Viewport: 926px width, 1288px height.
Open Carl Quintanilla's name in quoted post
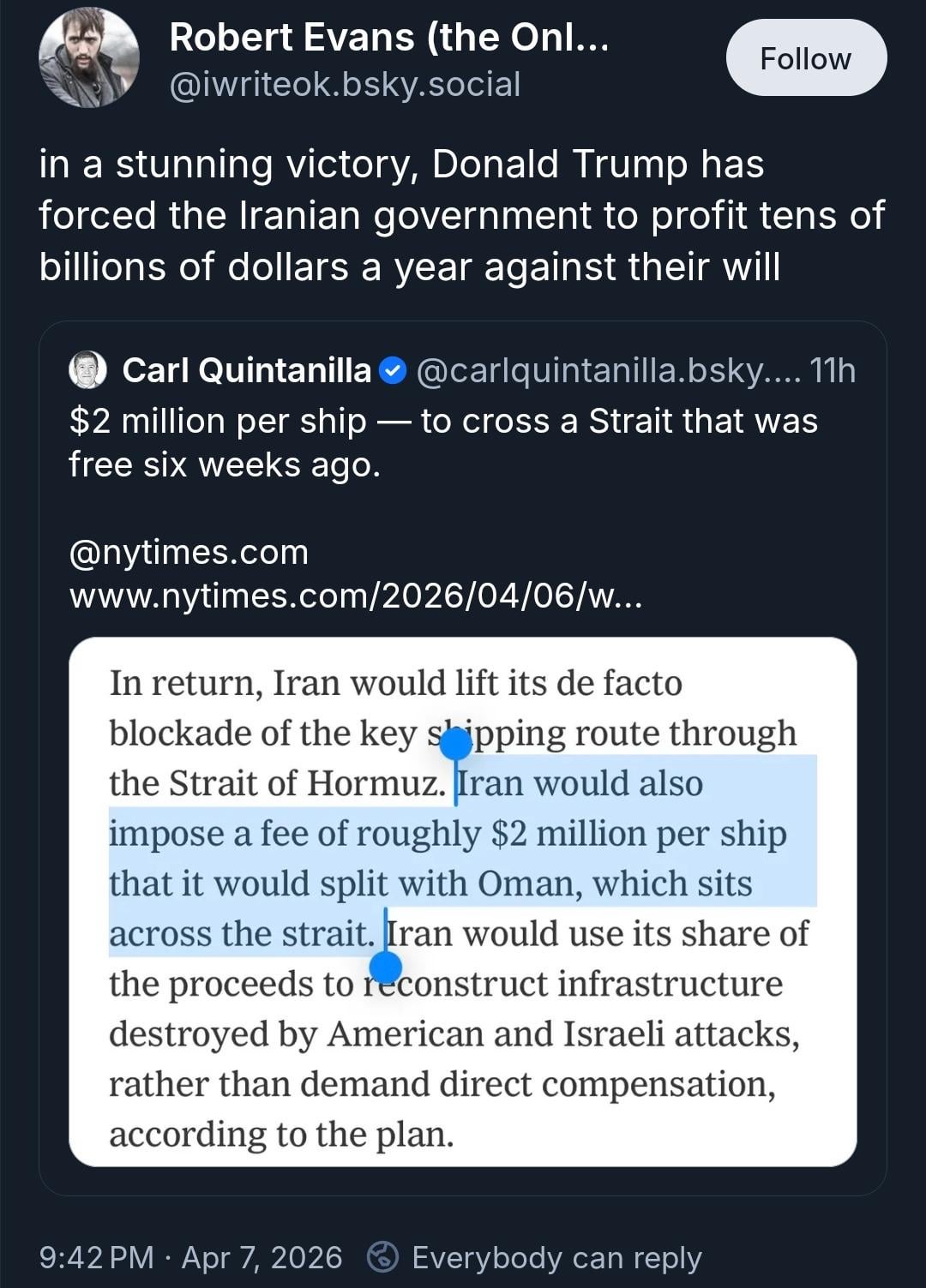click(x=247, y=370)
